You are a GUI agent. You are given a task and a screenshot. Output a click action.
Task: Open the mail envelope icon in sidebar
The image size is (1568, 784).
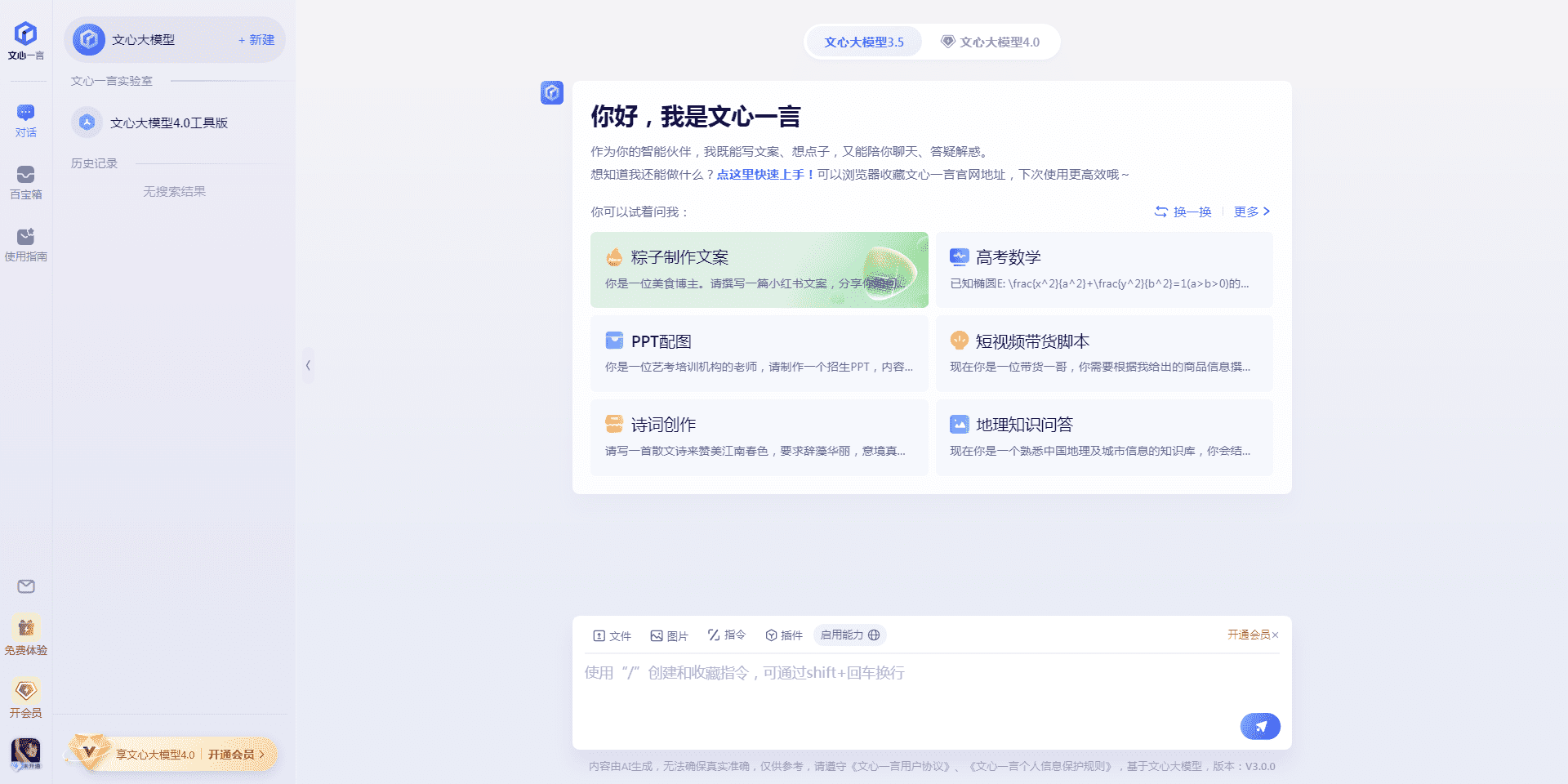click(26, 586)
